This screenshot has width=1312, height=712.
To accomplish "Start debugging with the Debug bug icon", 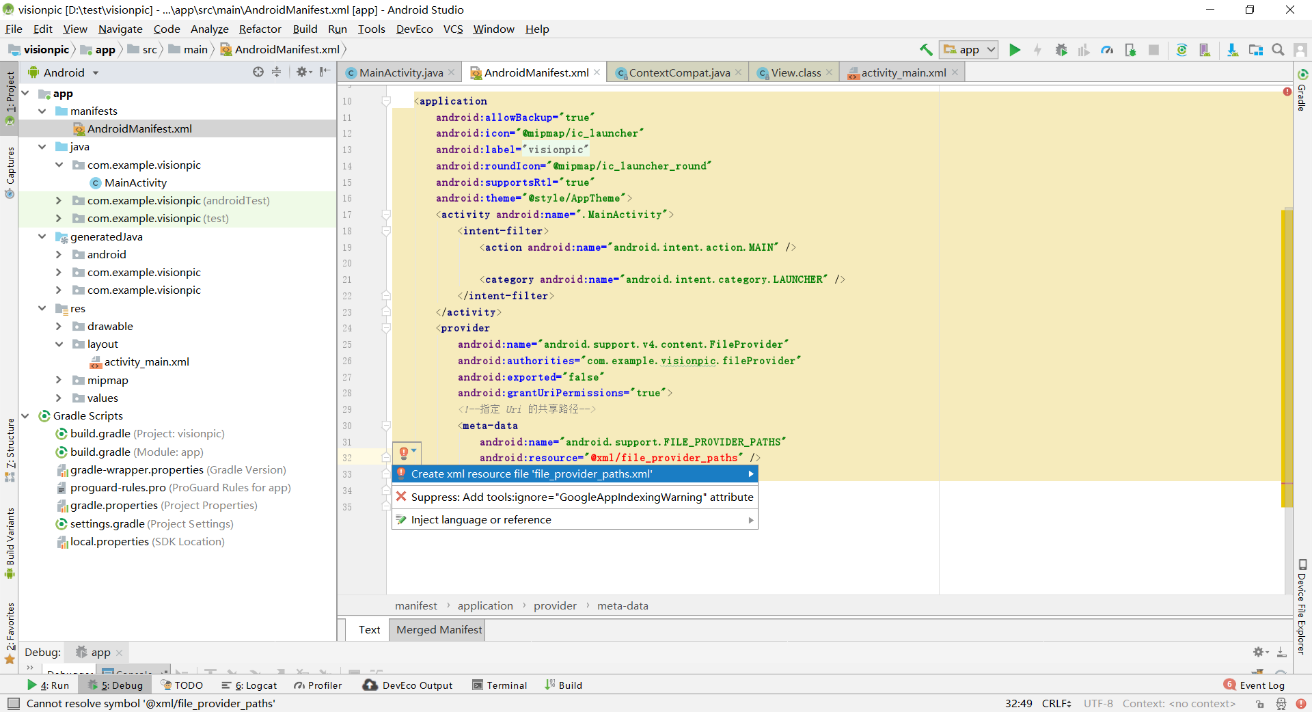I will coord(1061,50).
